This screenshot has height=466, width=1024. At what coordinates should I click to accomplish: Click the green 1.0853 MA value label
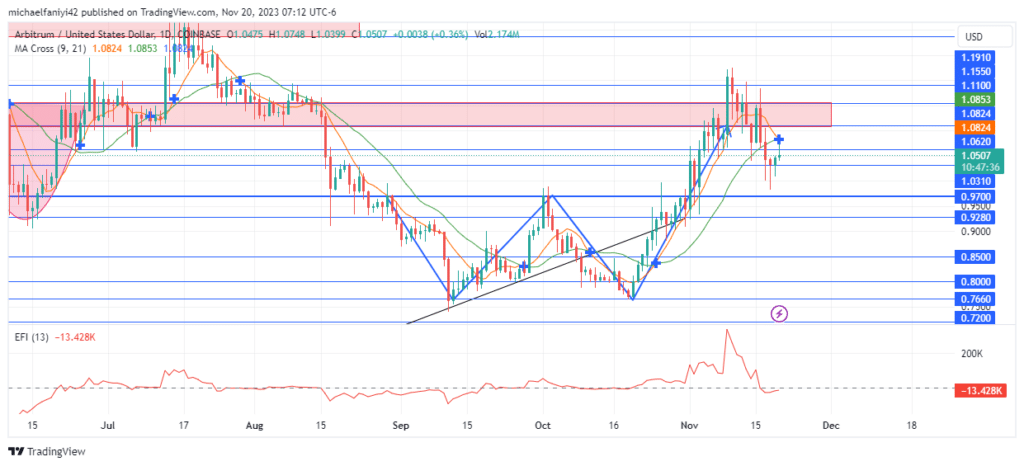(975, 99)
